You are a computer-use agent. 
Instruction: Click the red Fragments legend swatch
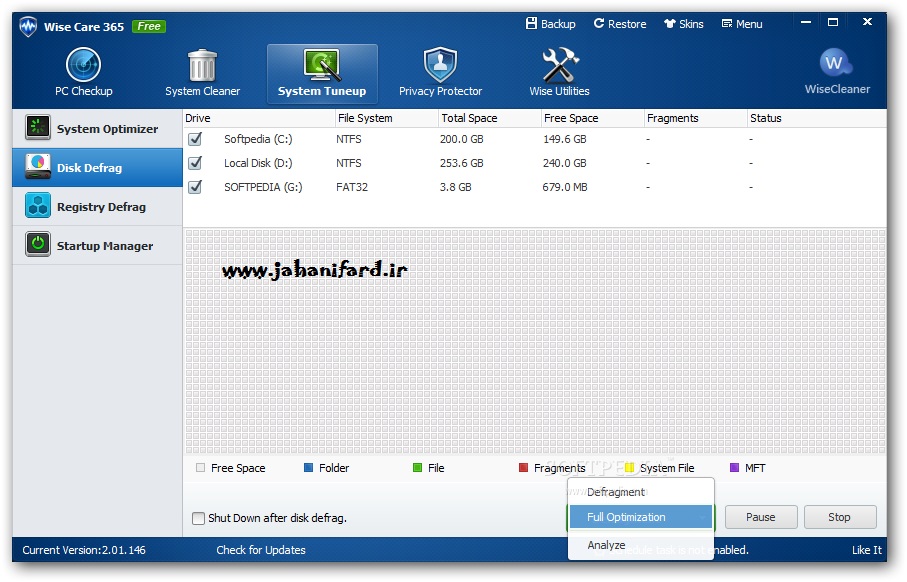point(524,468)
